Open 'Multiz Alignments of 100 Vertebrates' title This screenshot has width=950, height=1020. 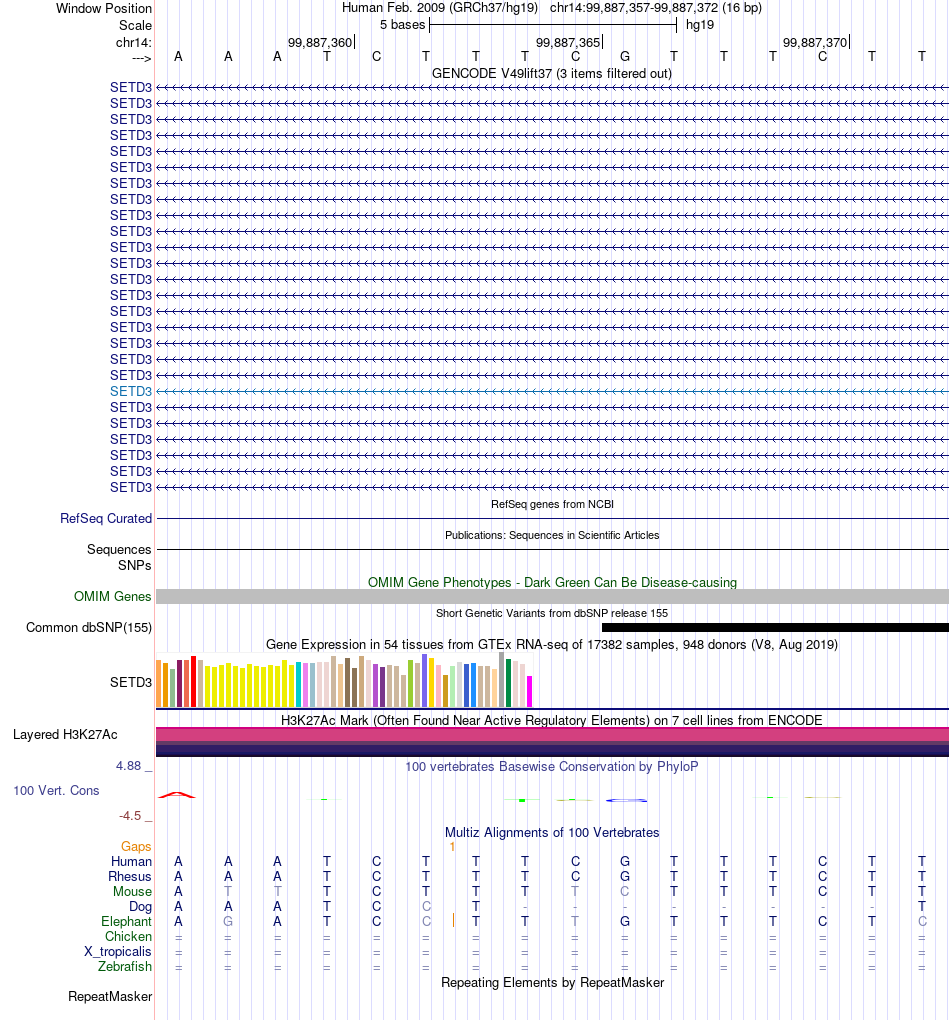(552, 833)
